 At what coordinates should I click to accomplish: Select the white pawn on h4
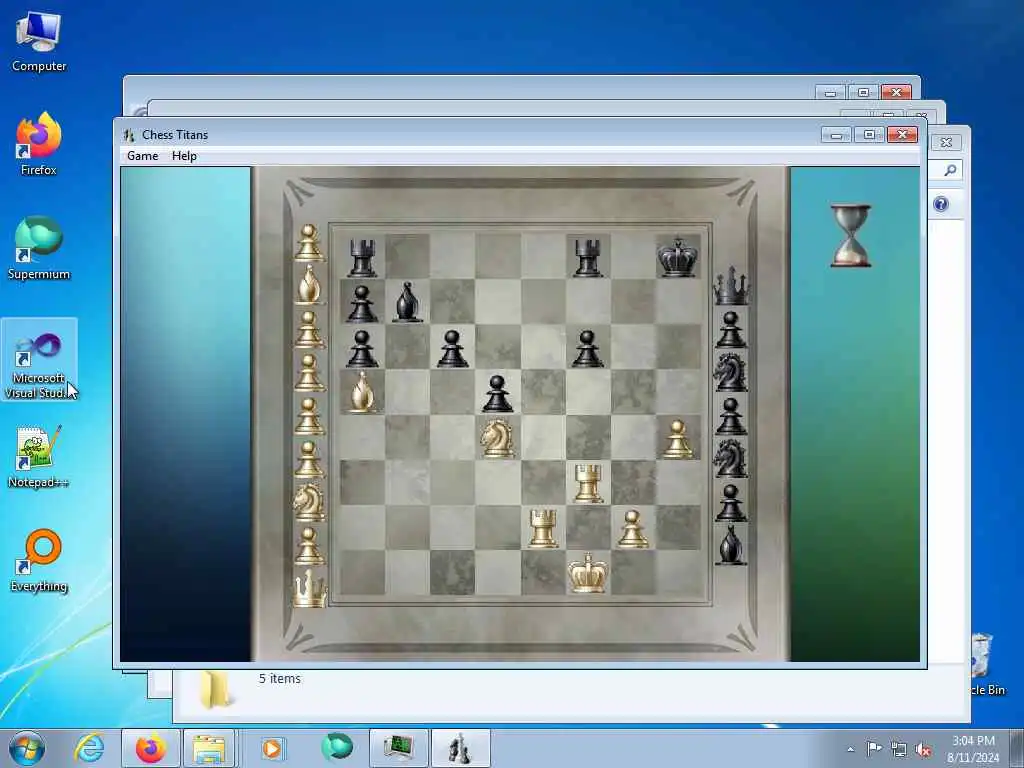pyautogui.click(x=678, y=438)
